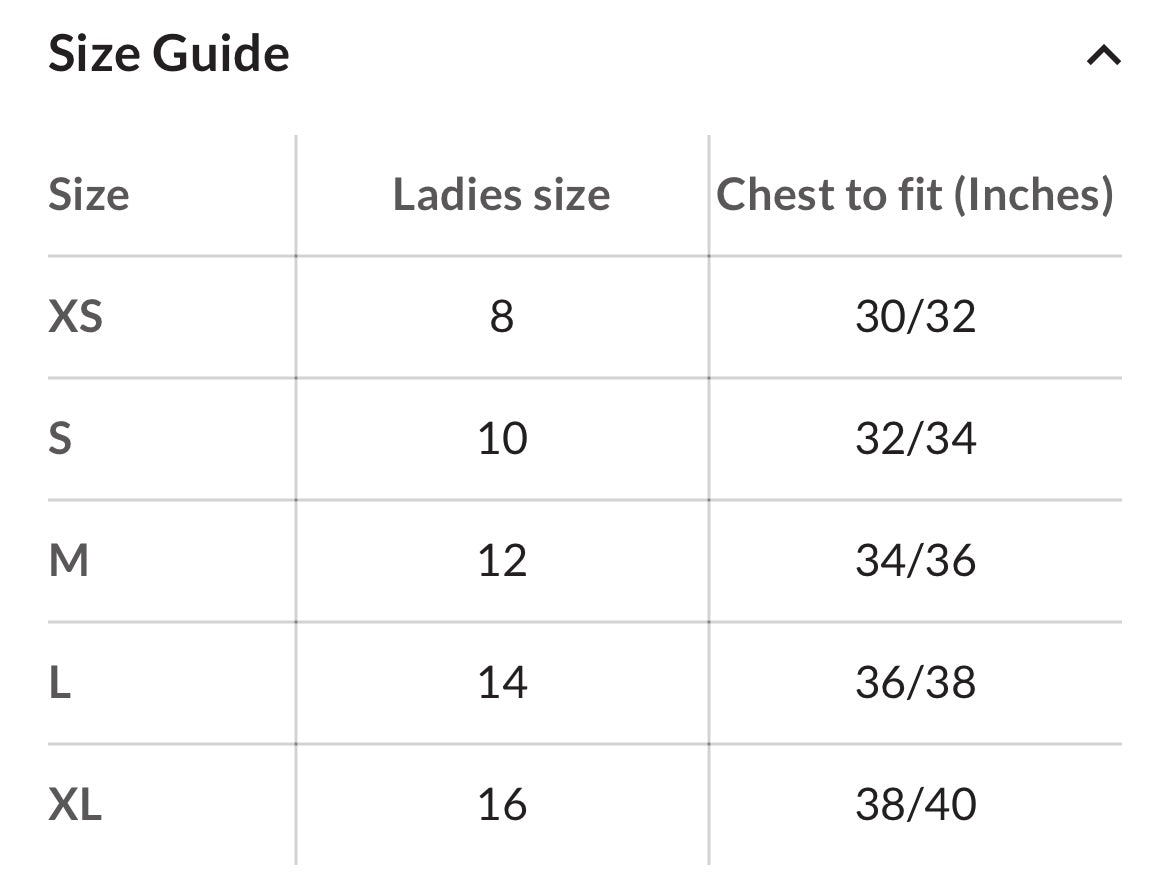Select the L size row label

tap(59, 683)
